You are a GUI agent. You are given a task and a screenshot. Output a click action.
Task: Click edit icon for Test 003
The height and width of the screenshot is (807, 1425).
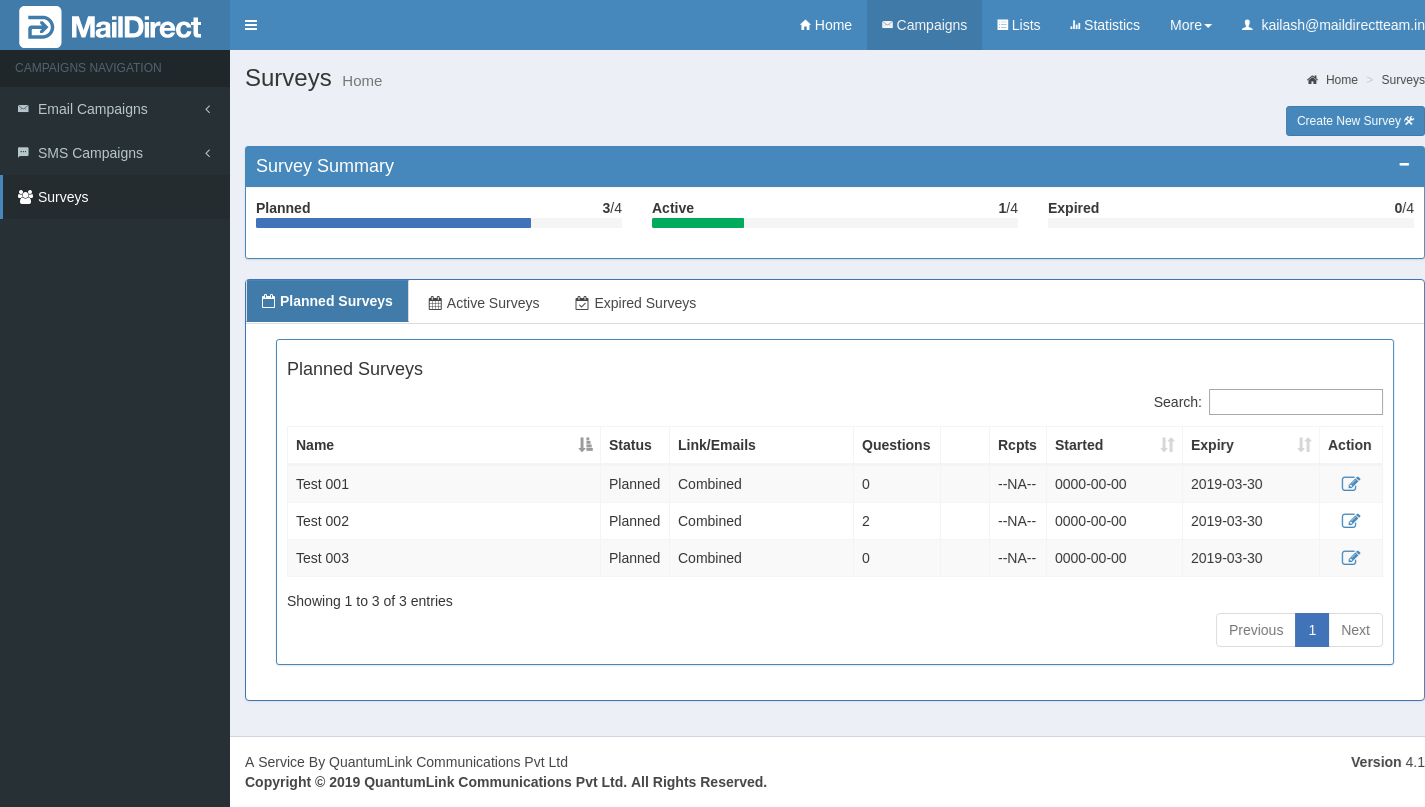1350,558
